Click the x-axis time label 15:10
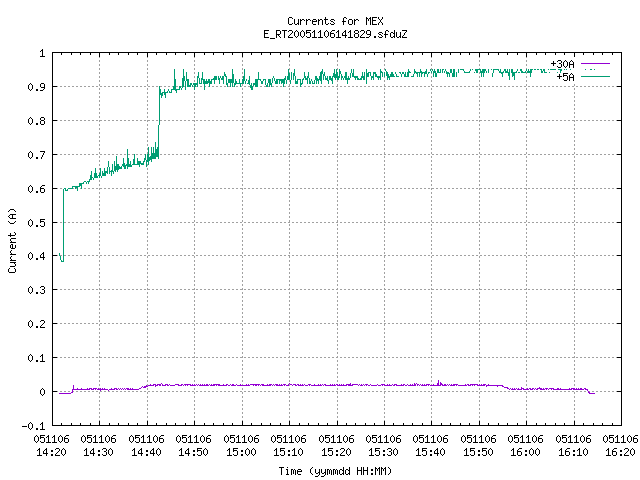The height and width of the screenshot is (480, 640). 289,452
